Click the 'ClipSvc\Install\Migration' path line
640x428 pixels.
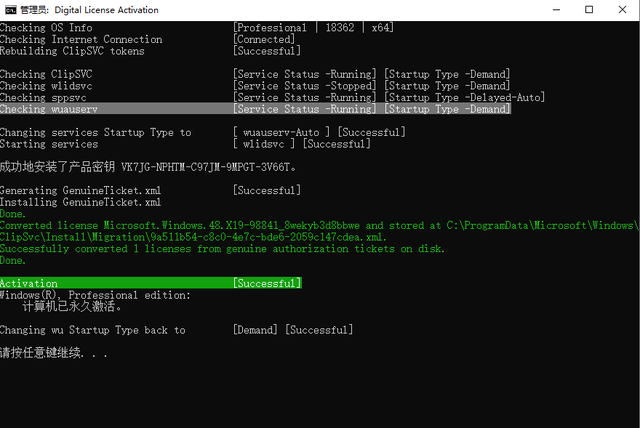(x=193, y=237)
